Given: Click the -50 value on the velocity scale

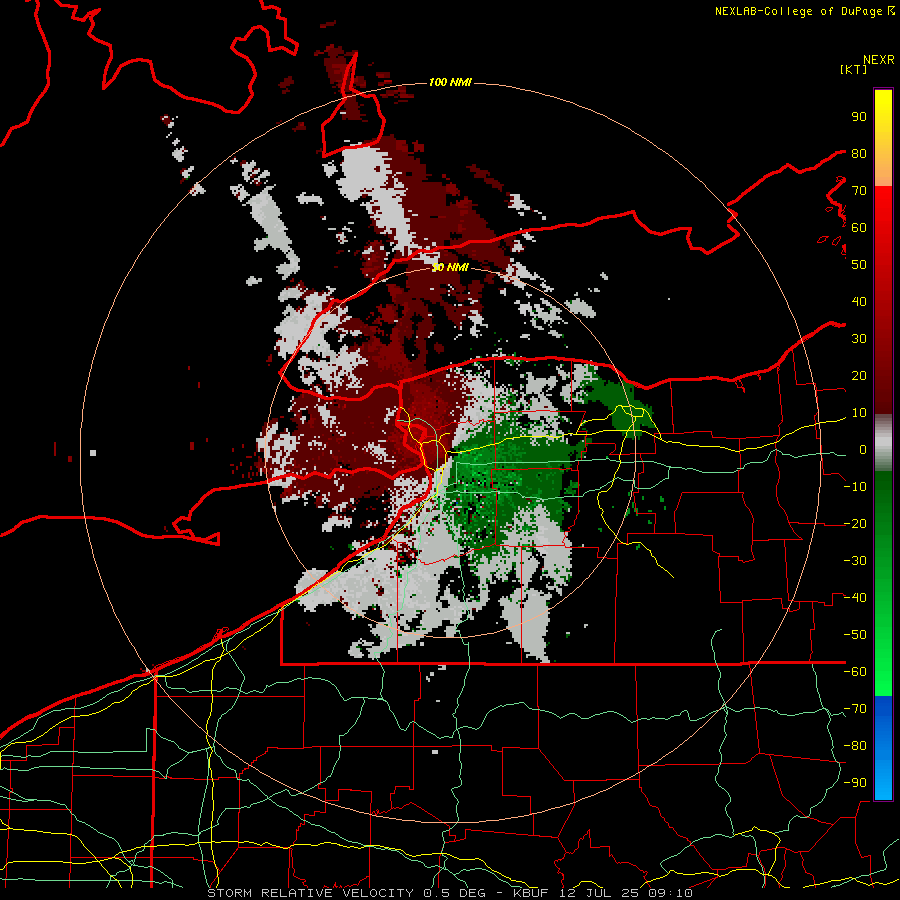Looking at the screenshot, I should coord(855,635).
